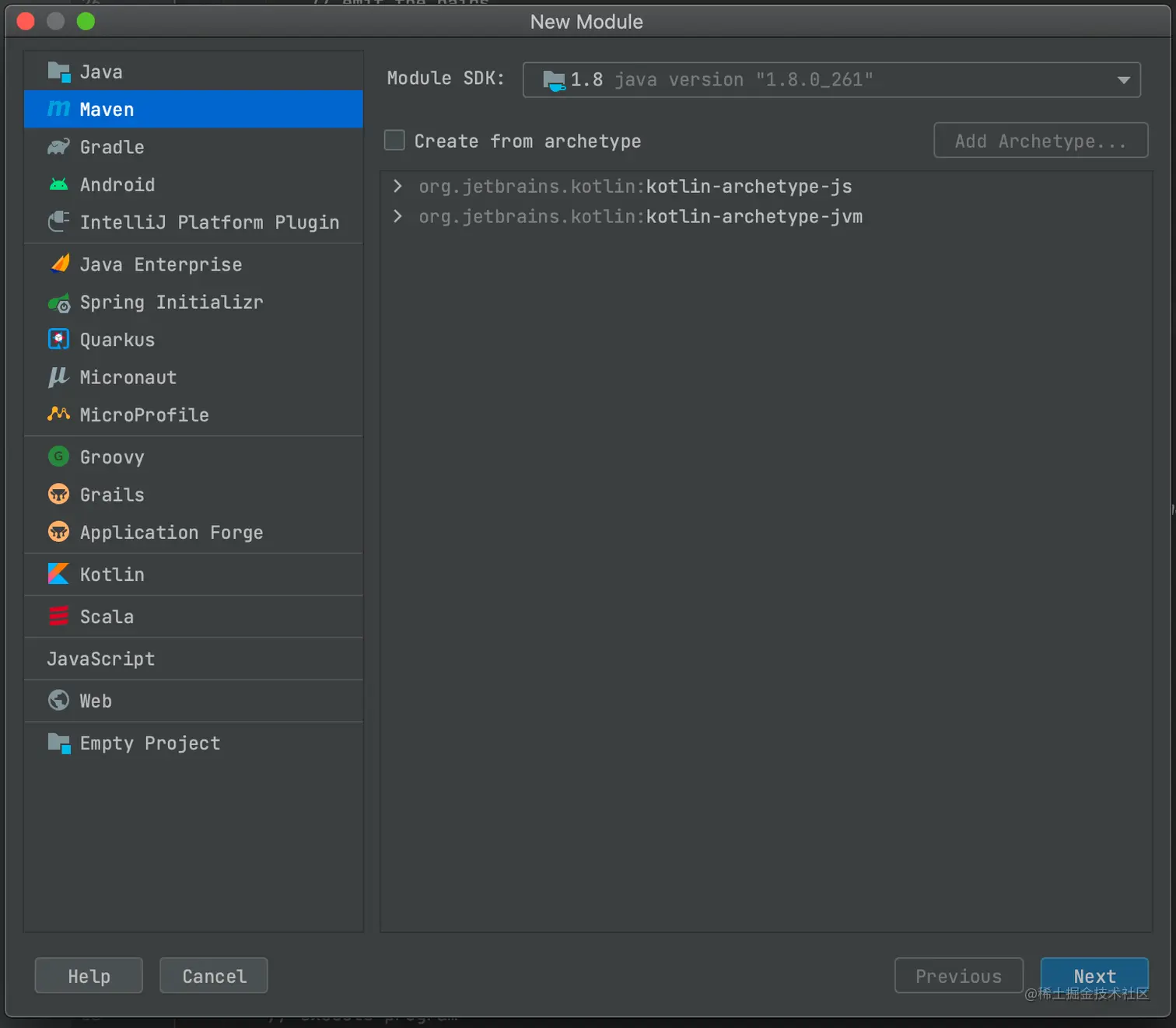Click the Spring Initializr icon
Viewport: 1176px width, 1028px height.
pos(59,302)
